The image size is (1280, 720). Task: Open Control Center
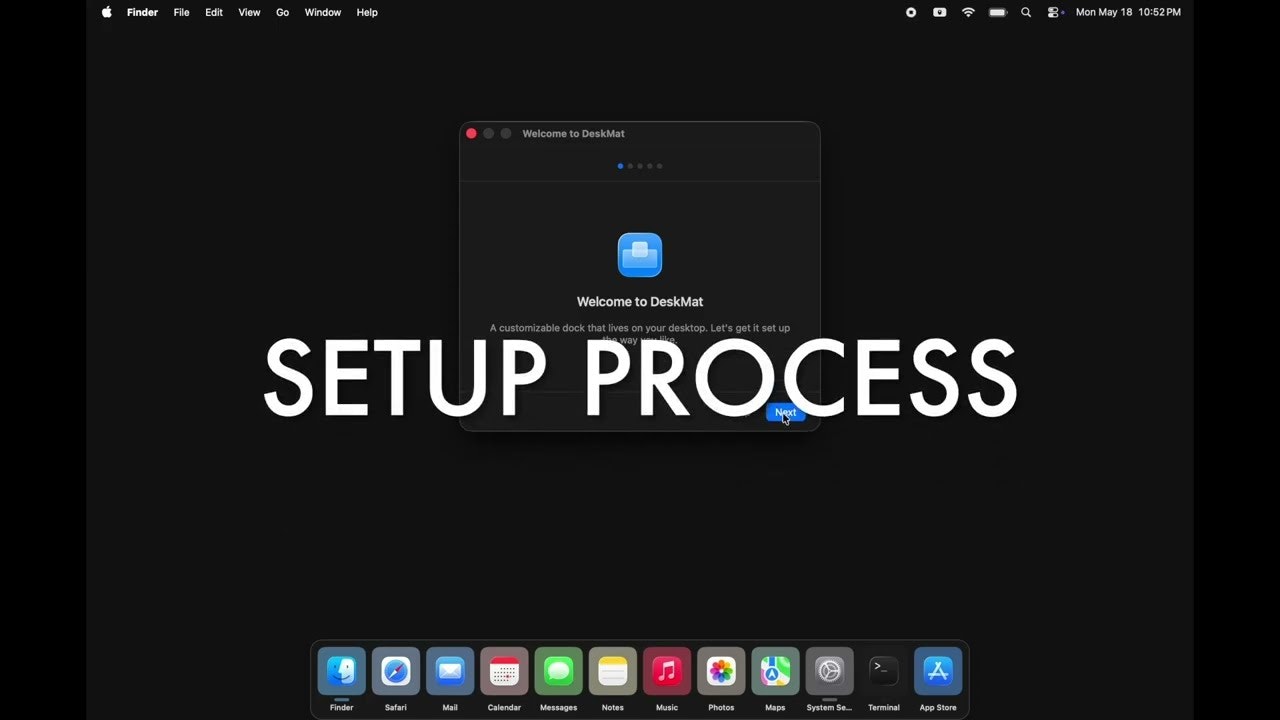coord(1055,12)
